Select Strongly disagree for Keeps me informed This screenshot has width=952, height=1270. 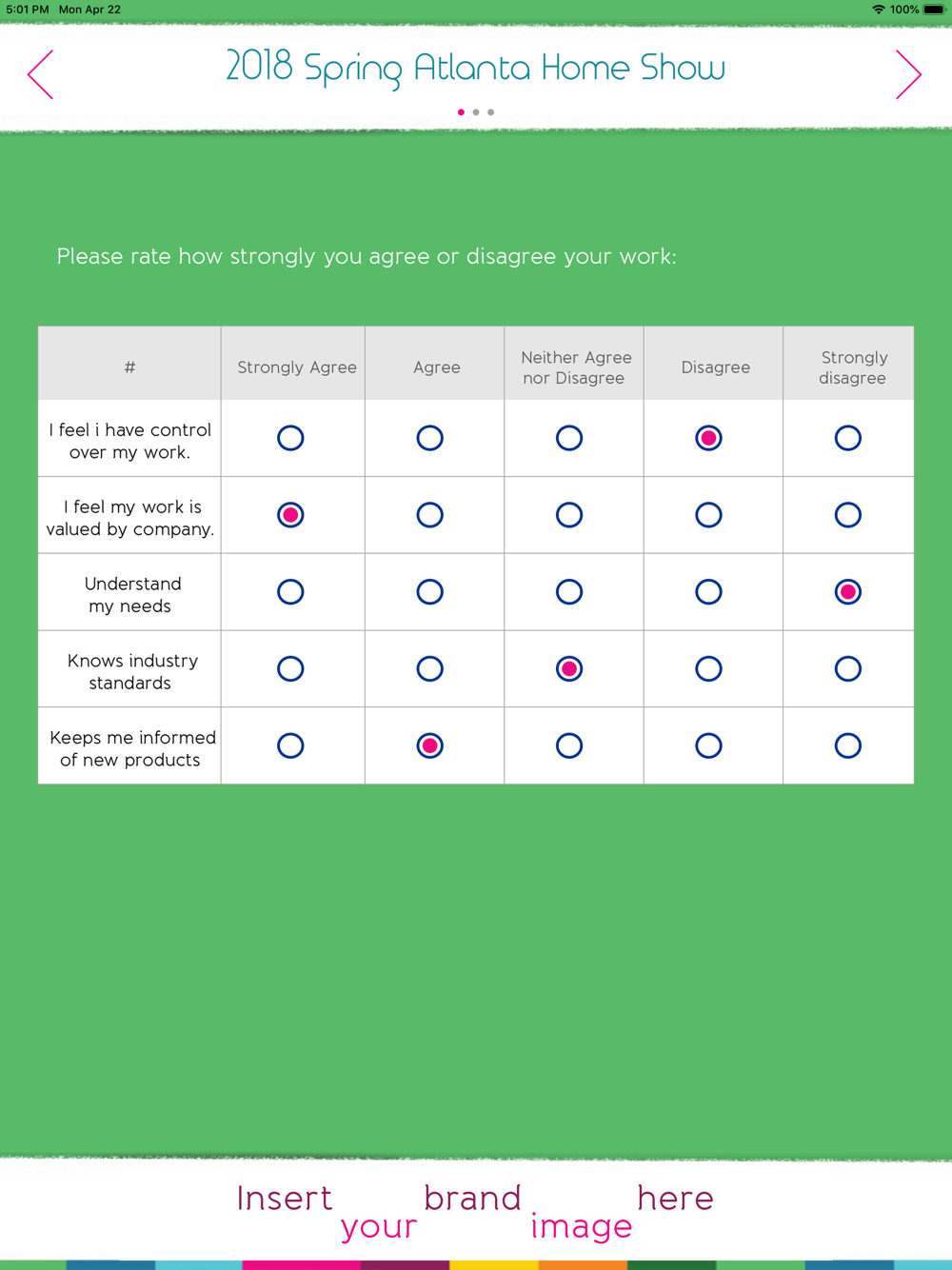tap(848, 745)
